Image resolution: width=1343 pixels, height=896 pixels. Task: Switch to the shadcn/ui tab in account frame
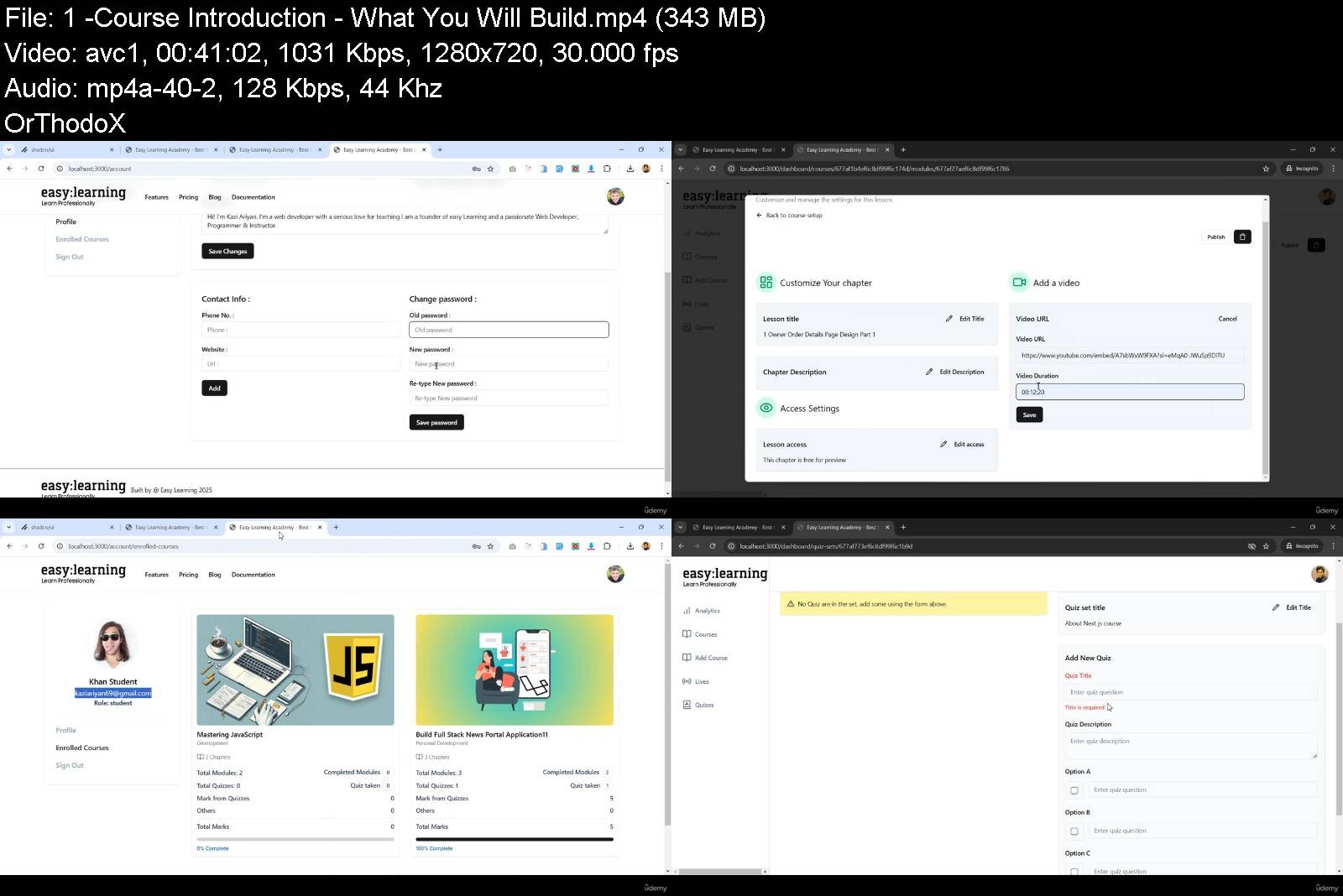click(66, 150)
